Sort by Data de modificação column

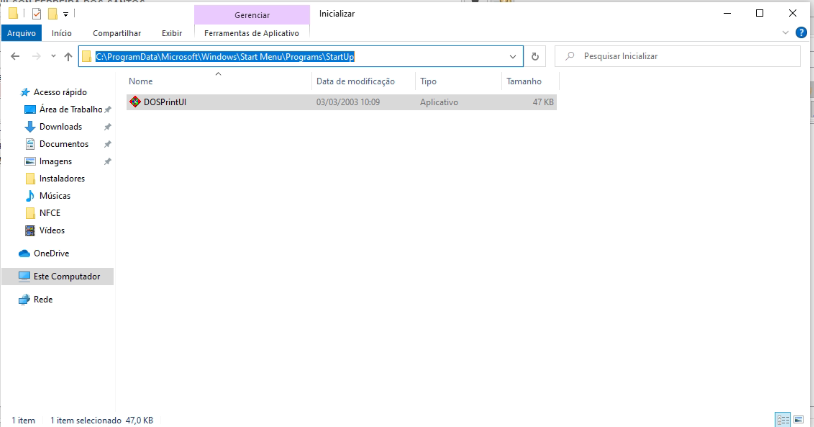[x=356, y=81]
